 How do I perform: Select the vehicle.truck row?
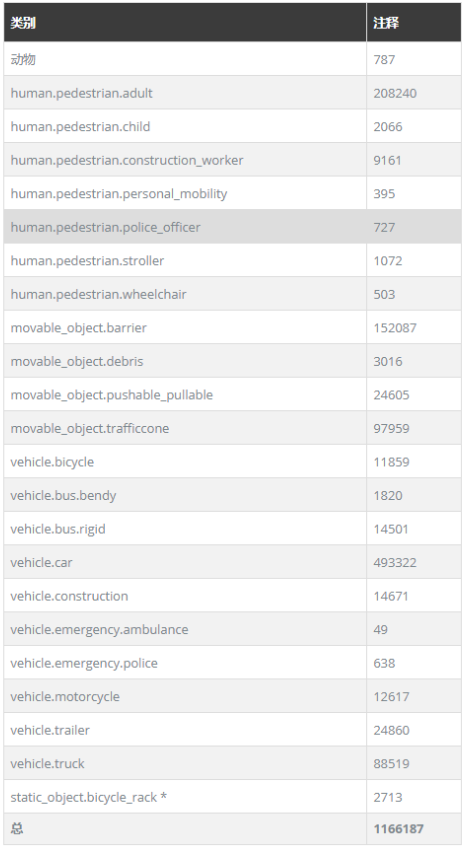232,763
